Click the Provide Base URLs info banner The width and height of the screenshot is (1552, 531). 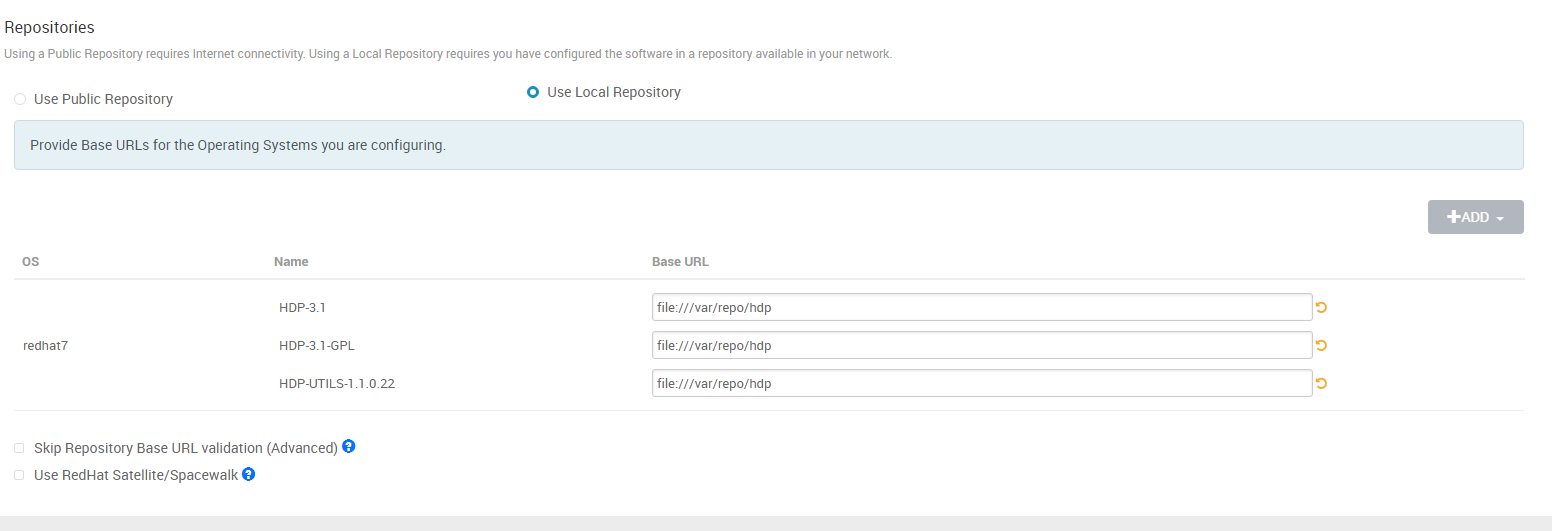(x=768, y=145)
